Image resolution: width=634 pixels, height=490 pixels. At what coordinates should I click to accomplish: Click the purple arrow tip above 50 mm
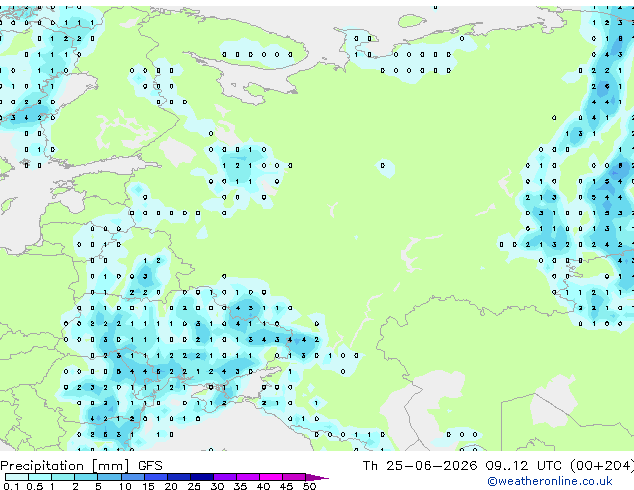pos(317,477)
